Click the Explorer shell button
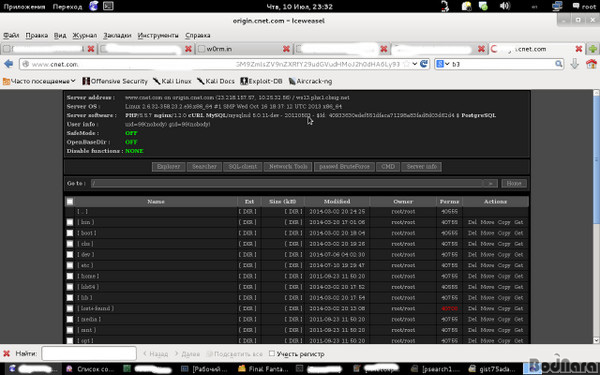This screenshot has height=375, width=600. (168, 166)
